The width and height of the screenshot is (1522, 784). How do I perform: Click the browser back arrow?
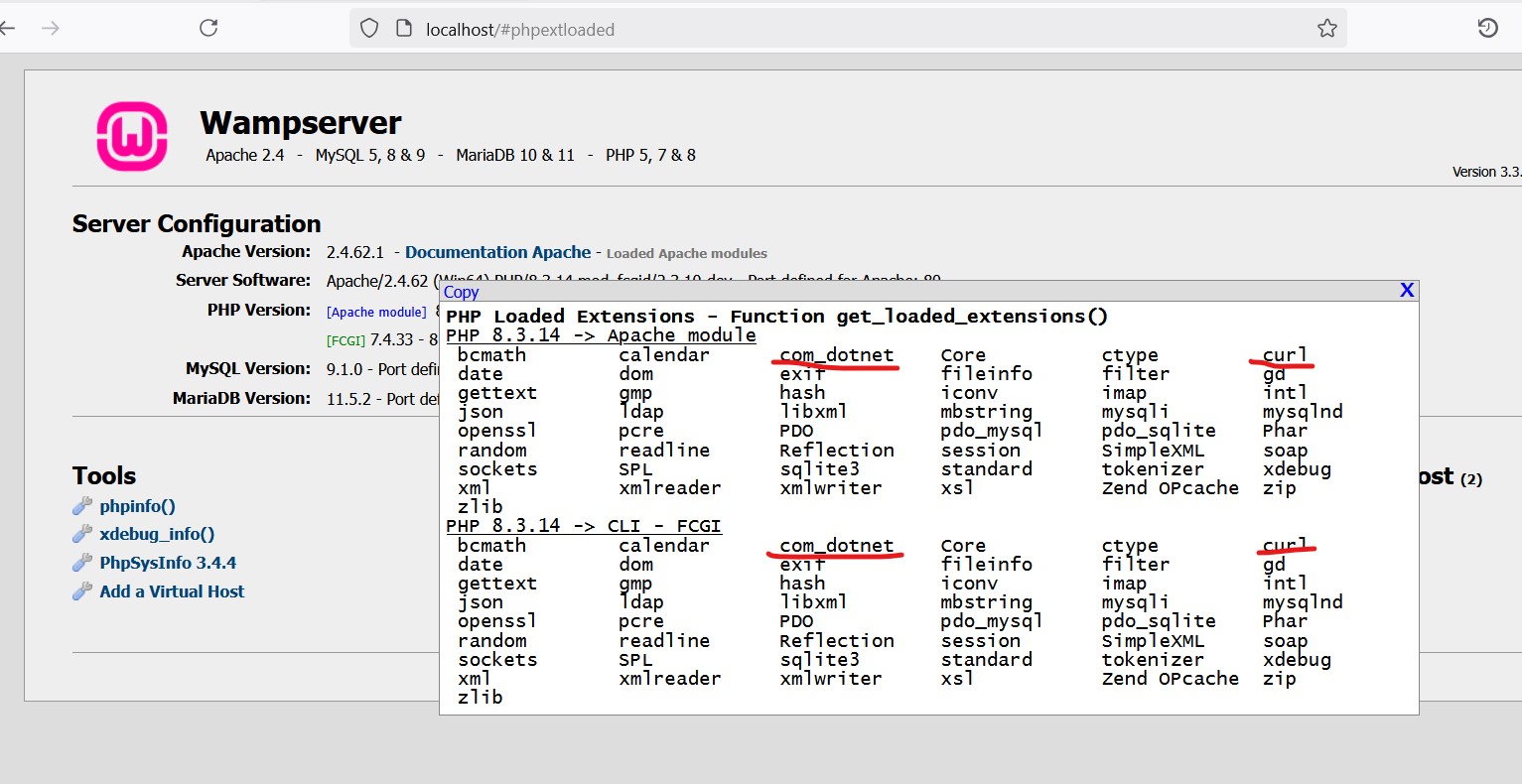[7, 28]
